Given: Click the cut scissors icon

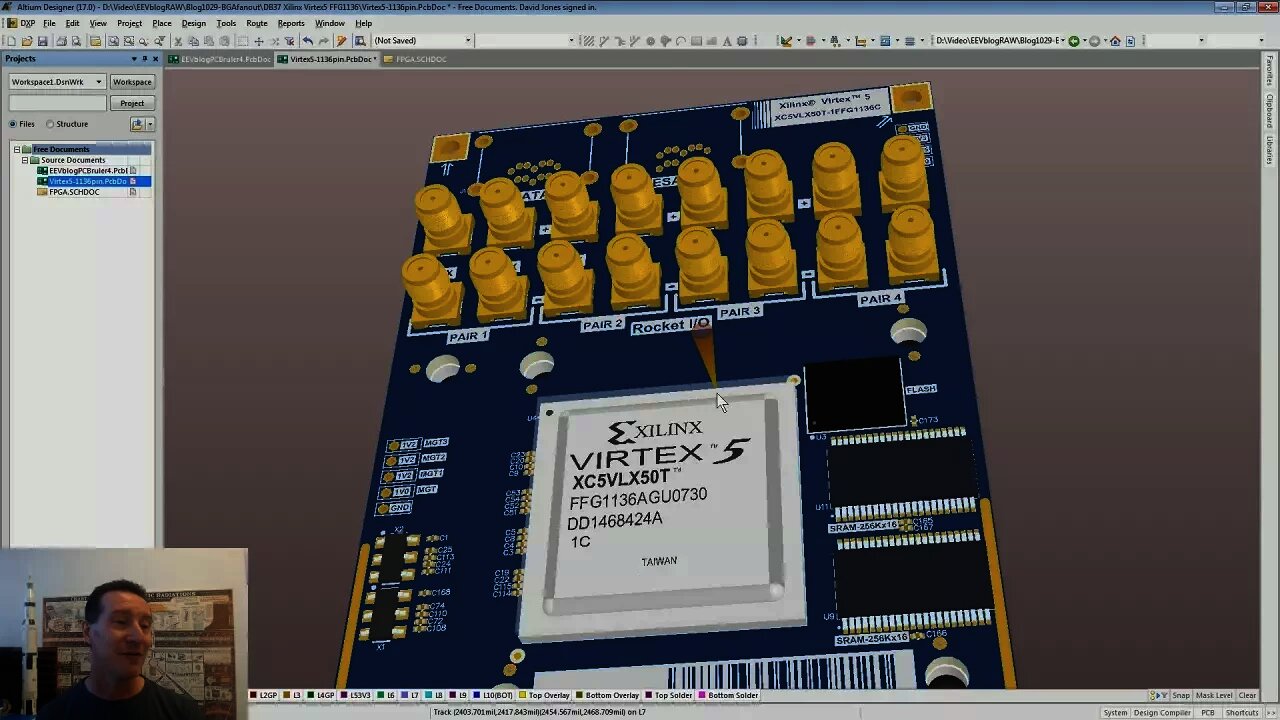Looking at the screenshot, I should pos(177,41).
